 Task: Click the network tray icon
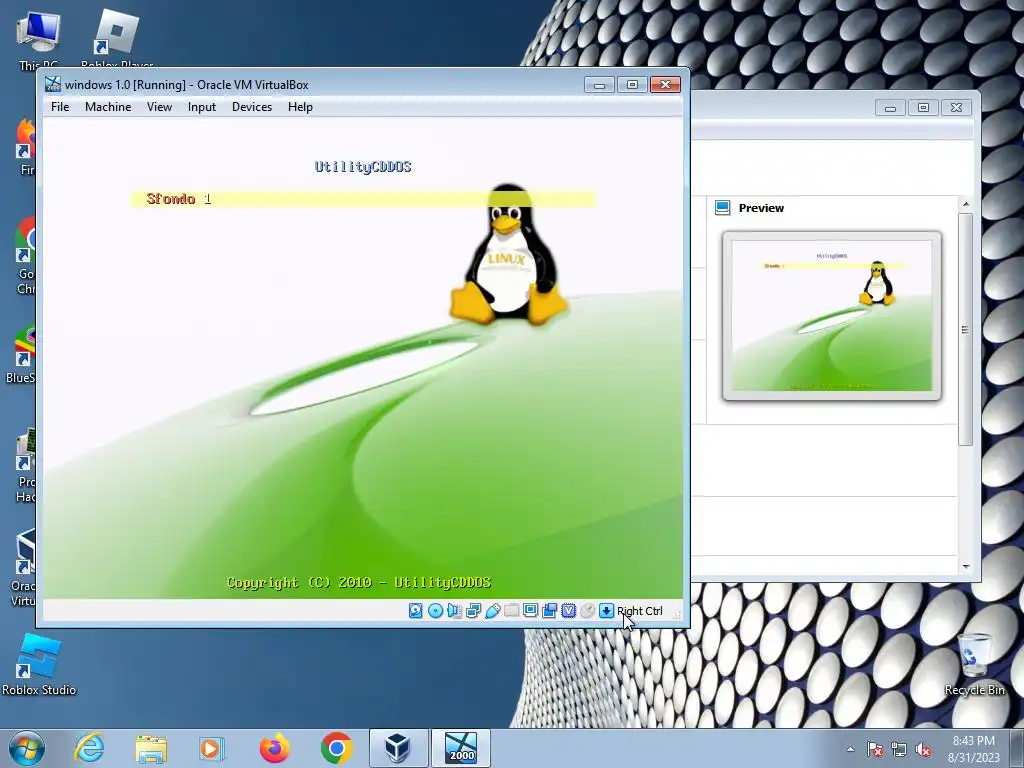(x=899, y=749)
